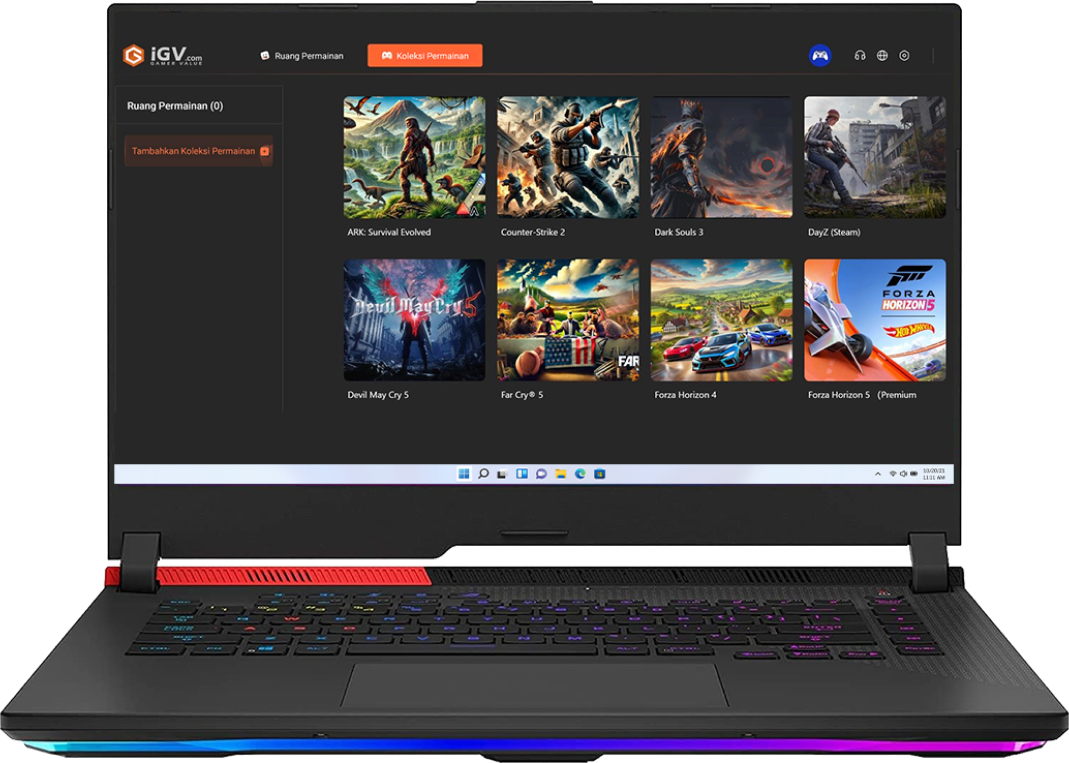Open the blue gamepad profile avatar
1069x763 pixels.
[x=819, y=56]
